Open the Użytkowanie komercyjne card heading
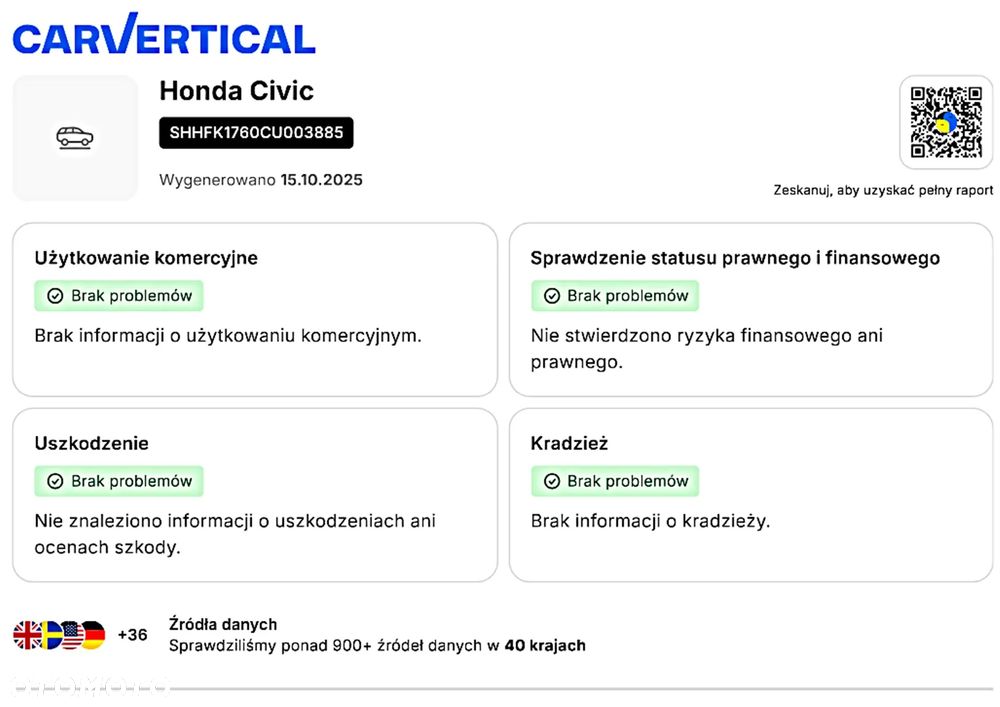 146,258
